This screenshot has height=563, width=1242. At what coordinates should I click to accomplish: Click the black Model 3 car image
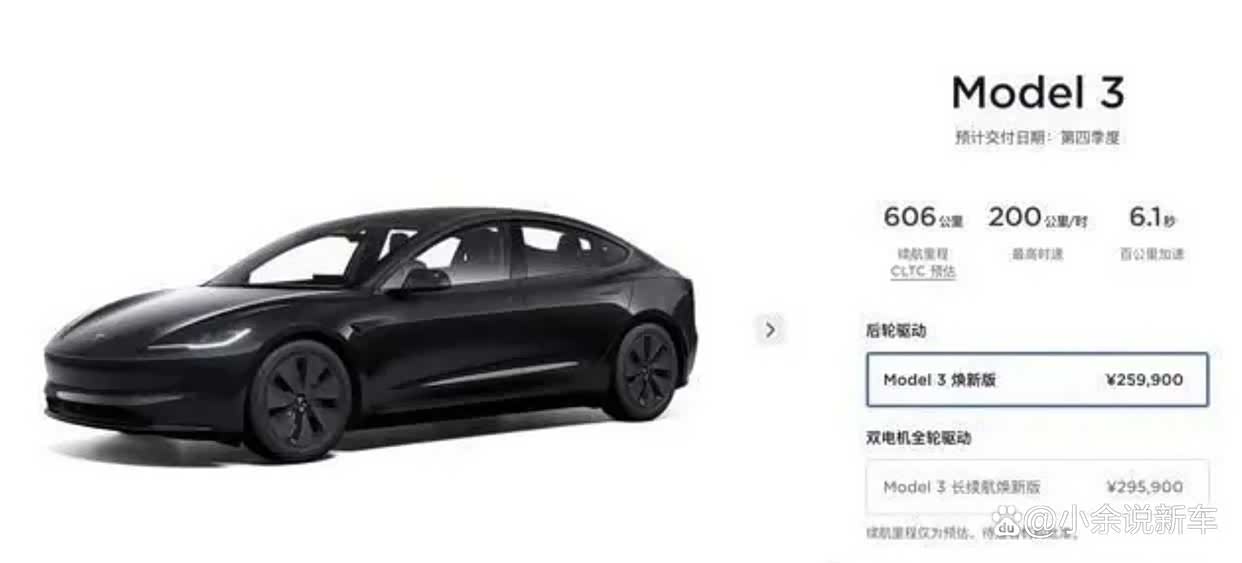tap(371, 335)
